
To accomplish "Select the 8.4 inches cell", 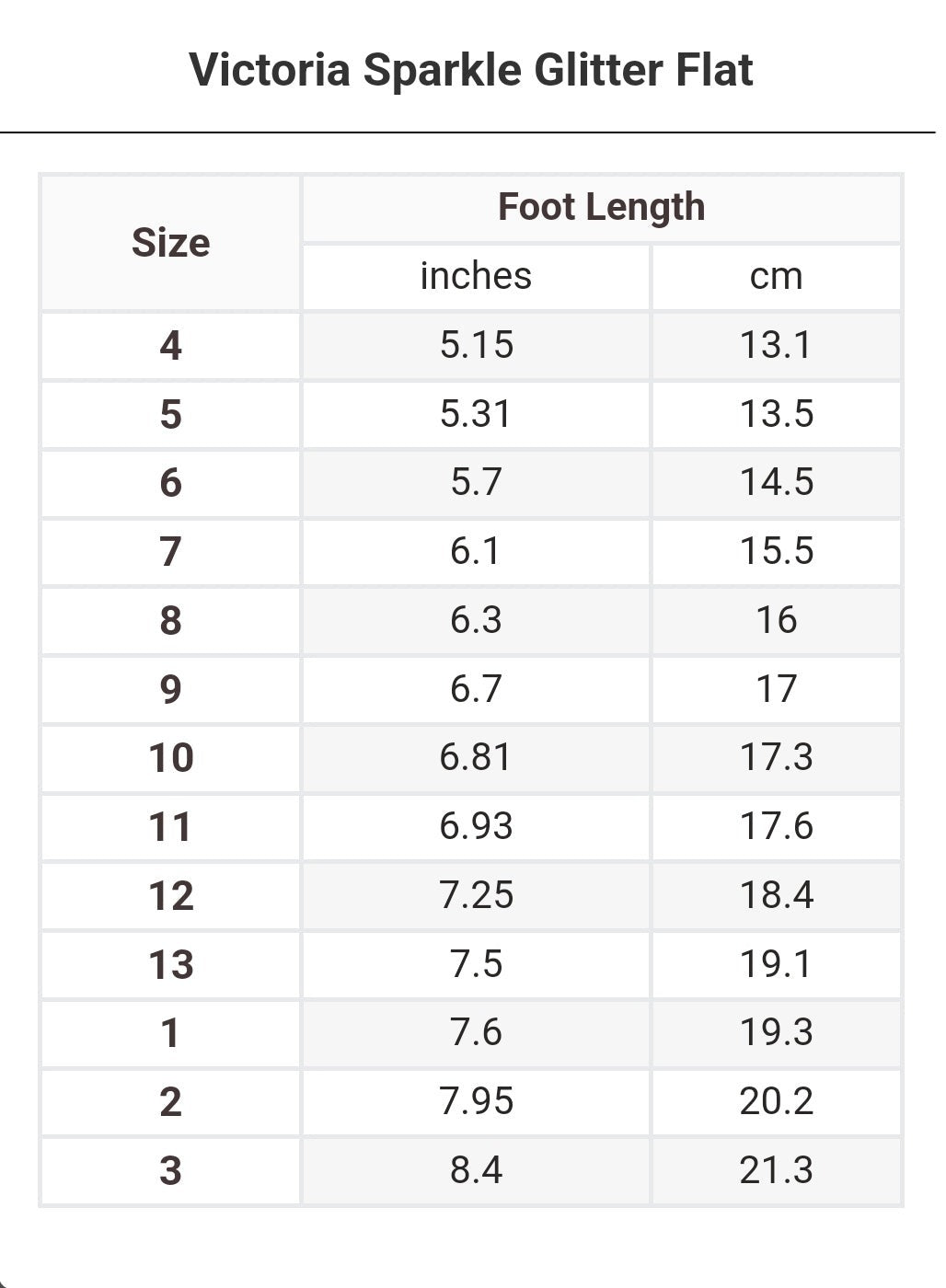I will [476, 1170].
